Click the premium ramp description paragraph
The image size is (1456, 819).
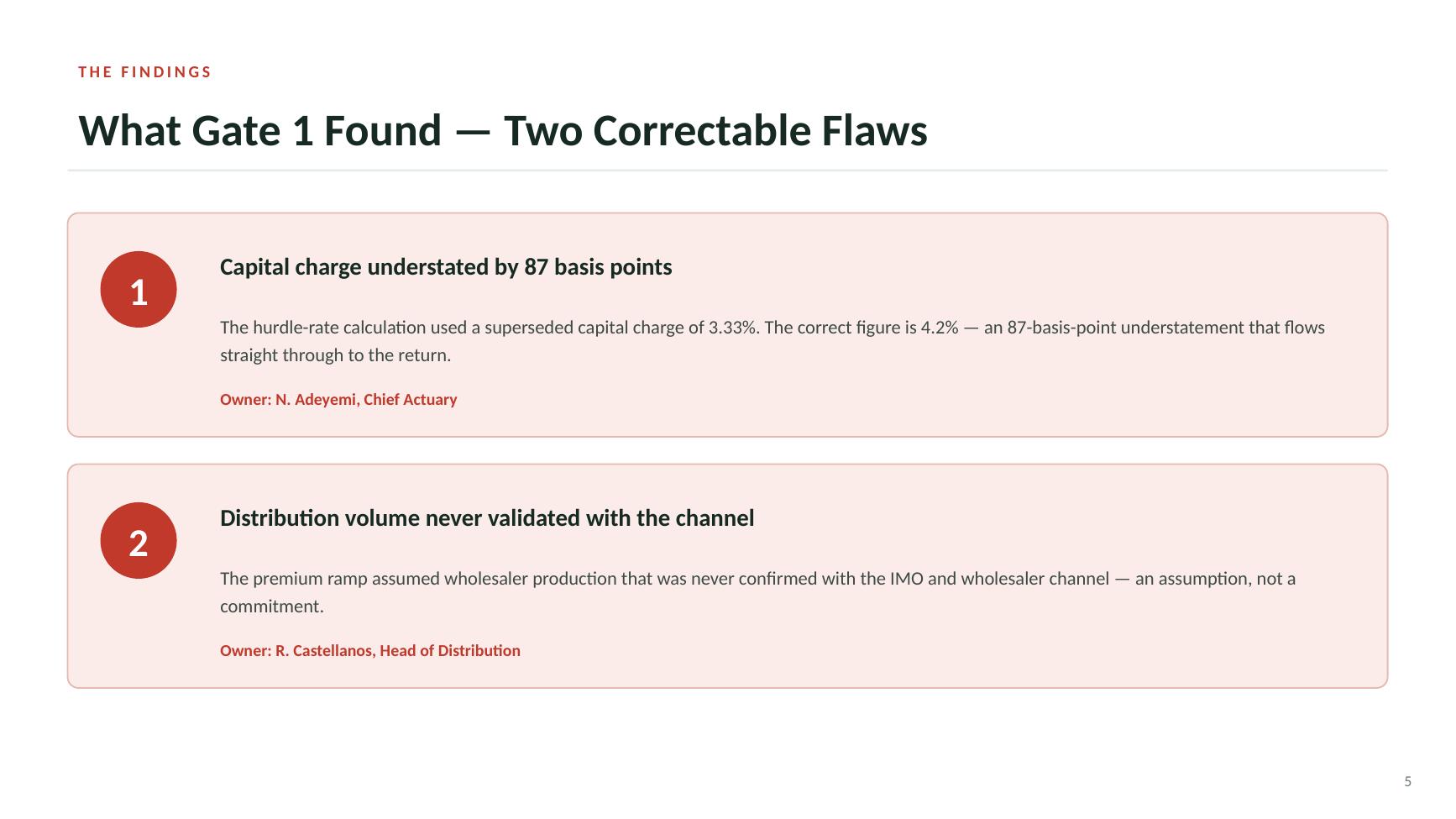coord(757,592)
